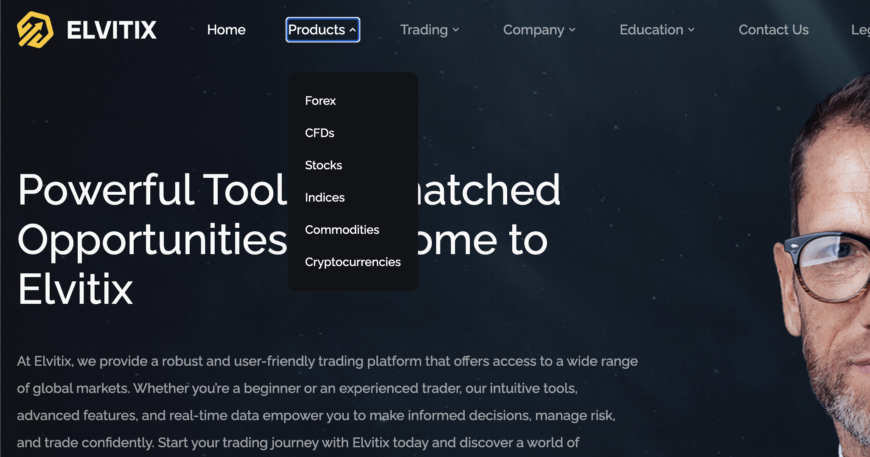Click the "At Elvitix, we provide" paragraph
Screen dimensions: 870x457
click(327, 402)
